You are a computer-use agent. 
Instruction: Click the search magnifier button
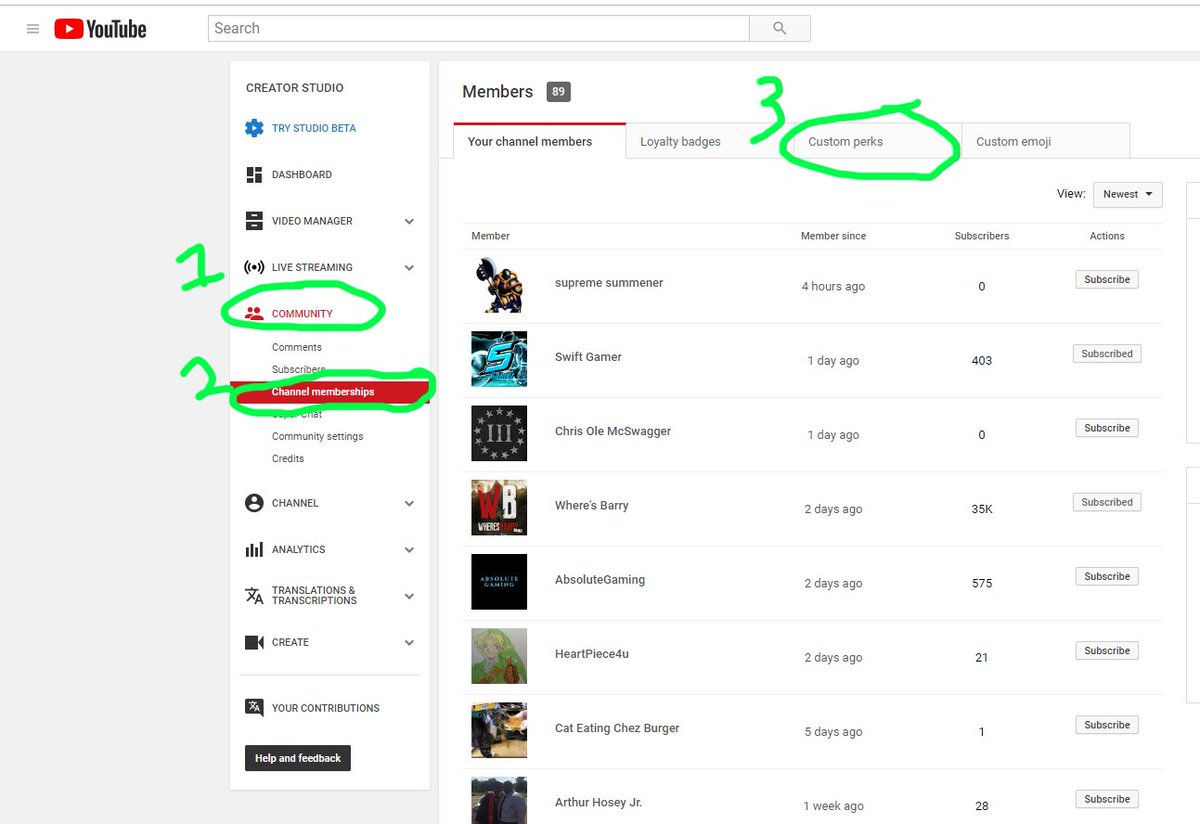pos(780,28)
